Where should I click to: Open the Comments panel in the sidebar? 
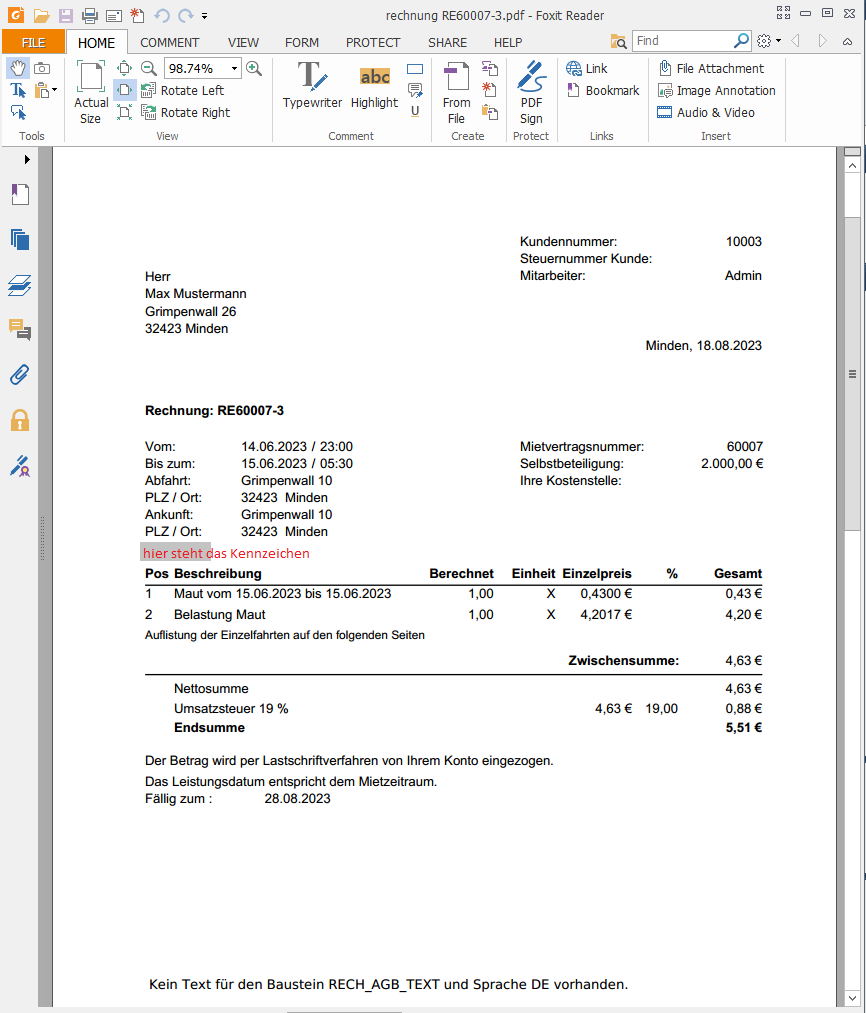[x=20, y=330]
